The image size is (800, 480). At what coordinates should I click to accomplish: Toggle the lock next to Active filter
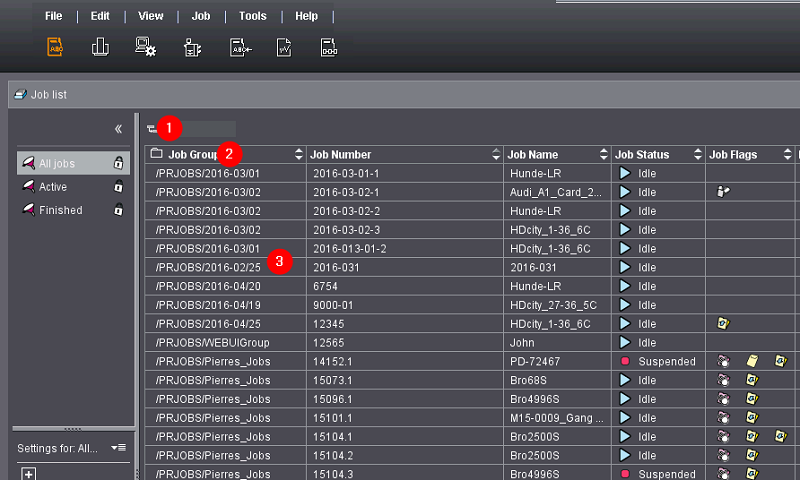(118, 187)
